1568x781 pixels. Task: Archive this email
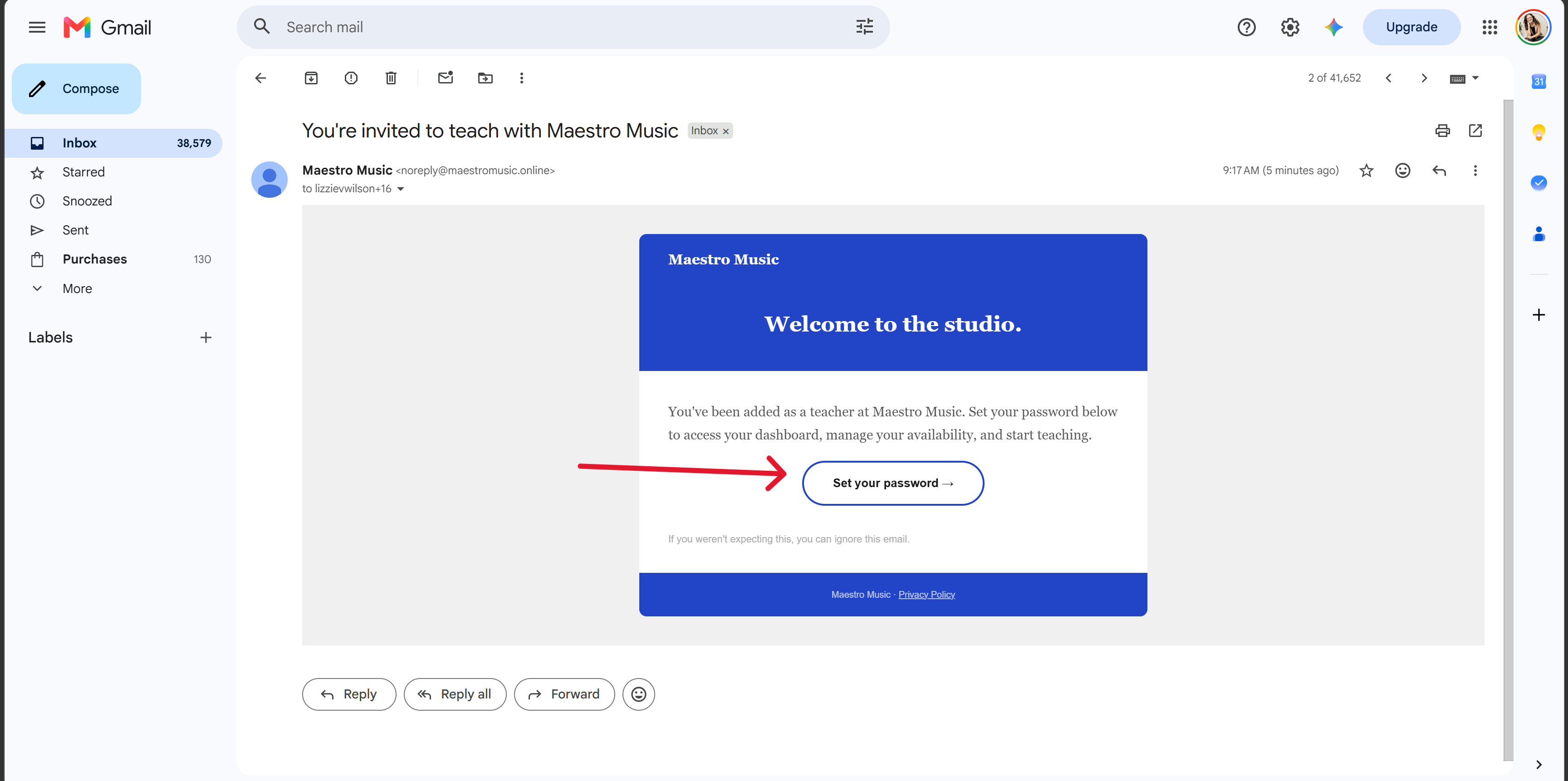[x=311, y=78]
